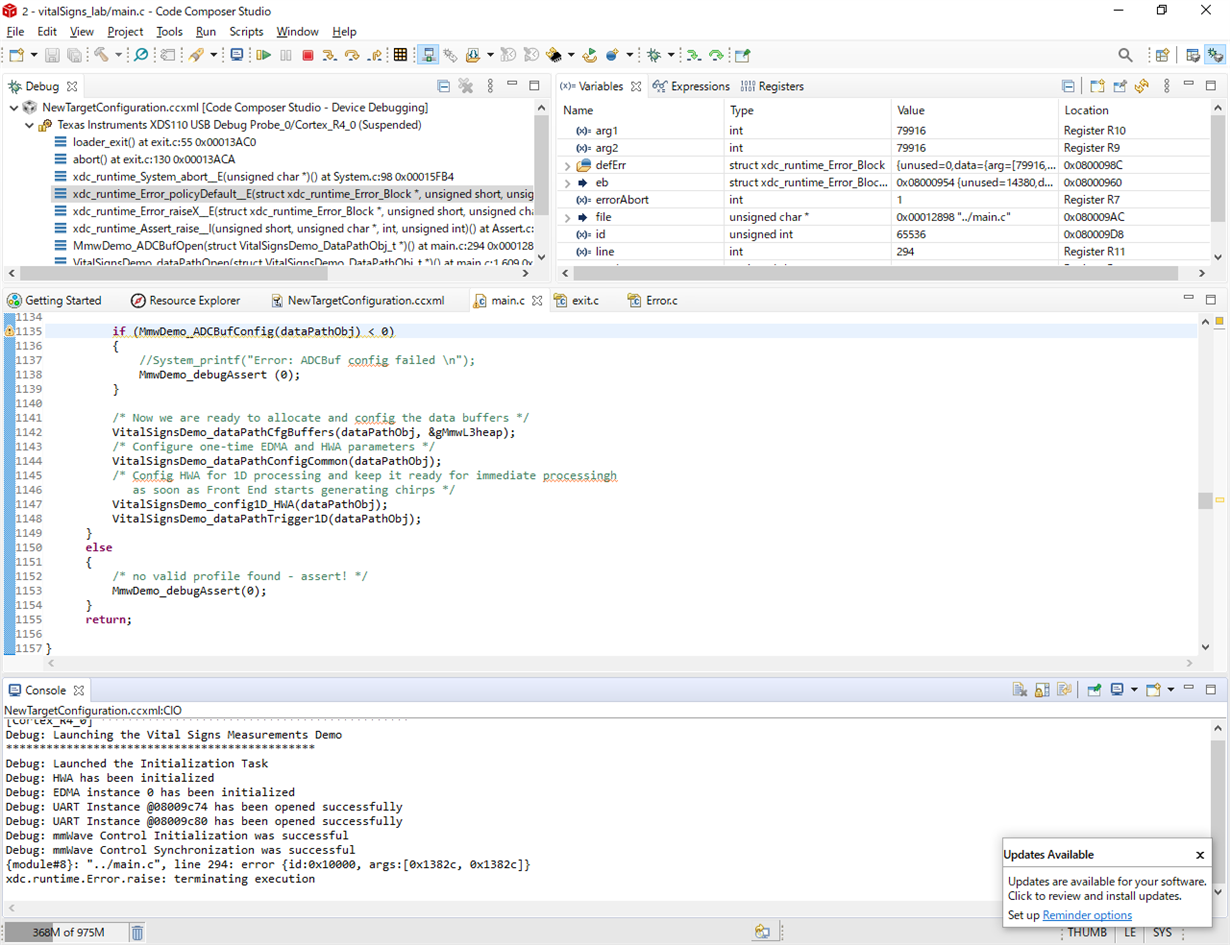1230x945 pixels.
Task: Click the Skip All Breakpoints icon
Action: tap(141, 55)
